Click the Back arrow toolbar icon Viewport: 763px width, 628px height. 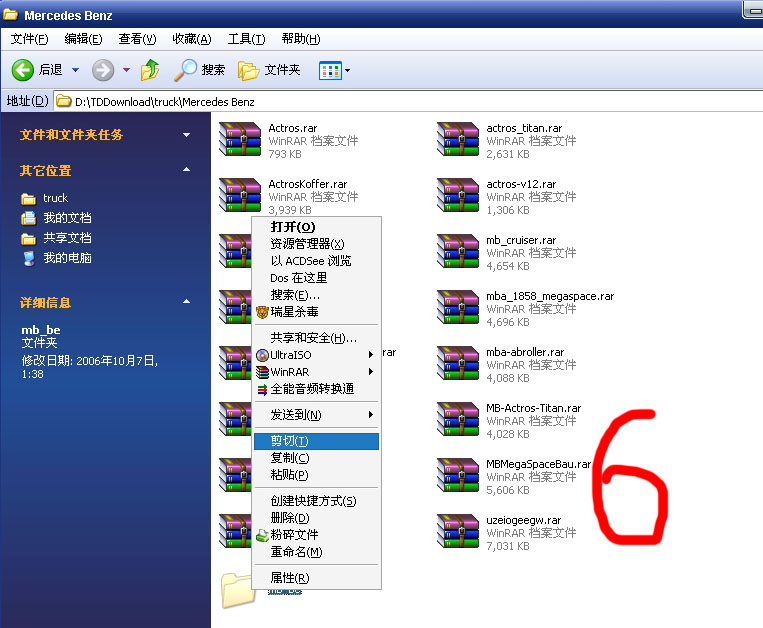point(23,70)
